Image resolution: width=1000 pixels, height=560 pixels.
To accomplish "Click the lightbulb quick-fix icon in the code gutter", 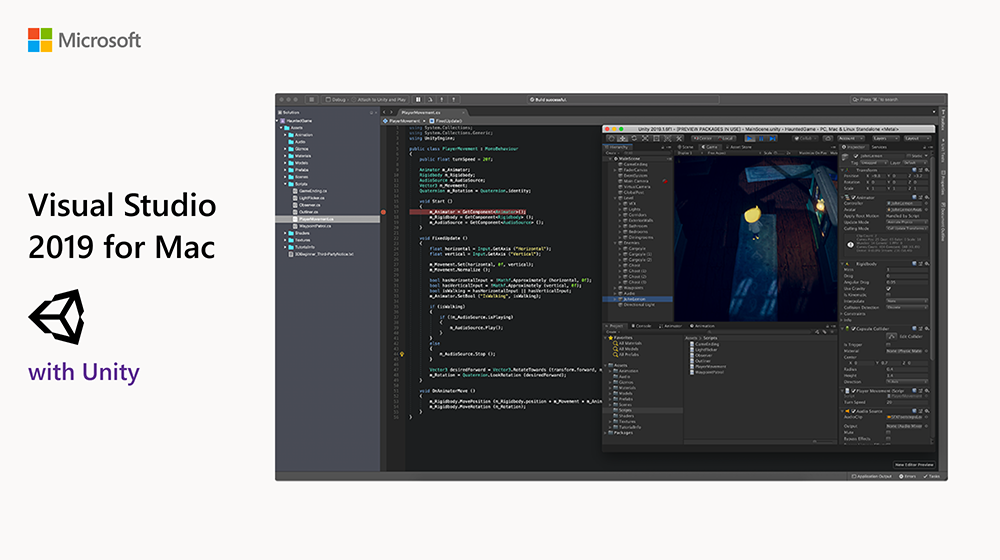I will point(402,354).
